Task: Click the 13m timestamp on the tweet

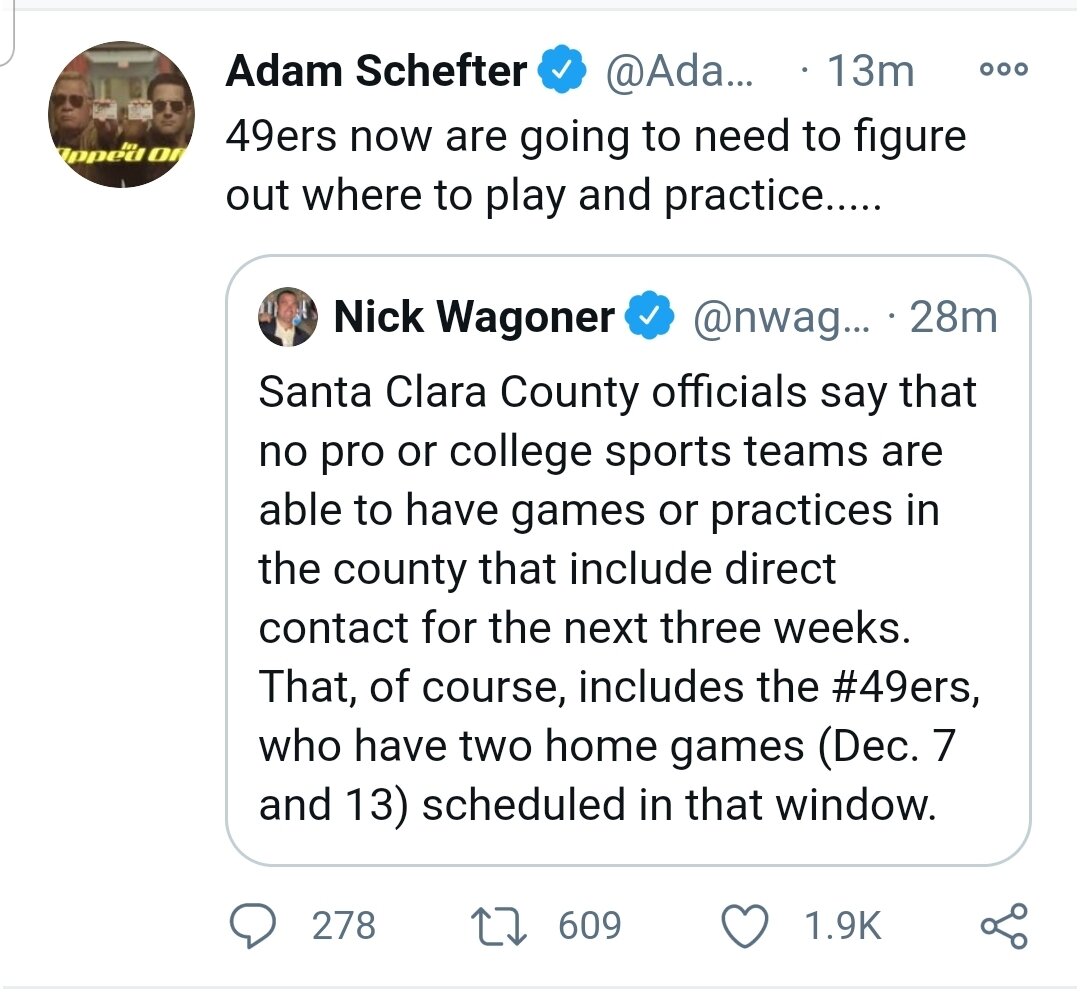Action: coord(869,71)
